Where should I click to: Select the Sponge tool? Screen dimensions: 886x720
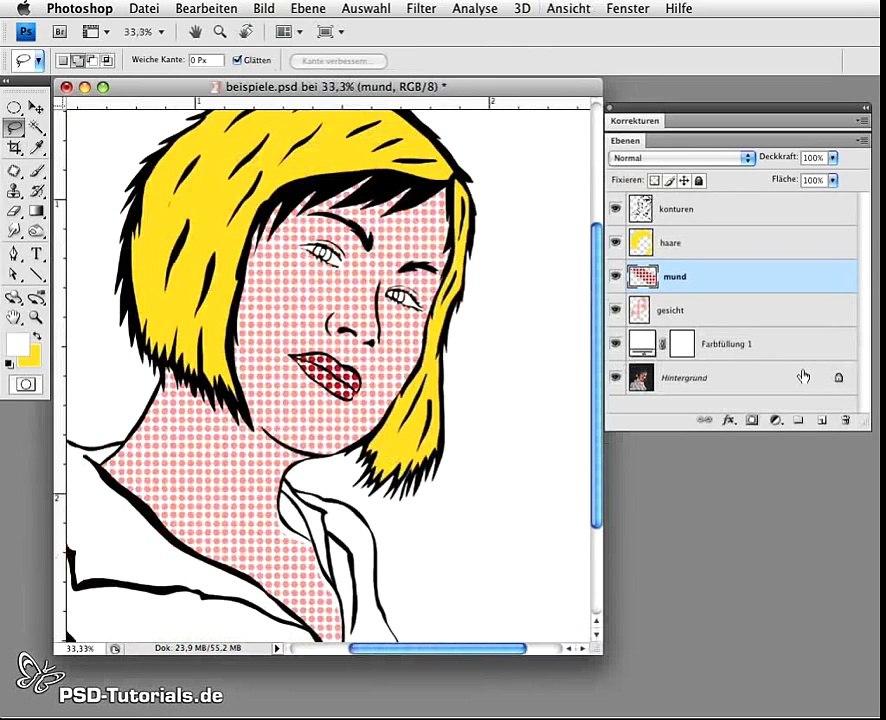[36, 231]
